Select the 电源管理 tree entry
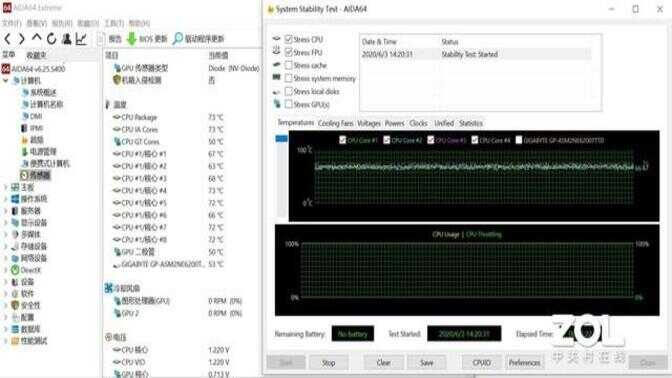 pyautogui.click(x=39, y=151)
